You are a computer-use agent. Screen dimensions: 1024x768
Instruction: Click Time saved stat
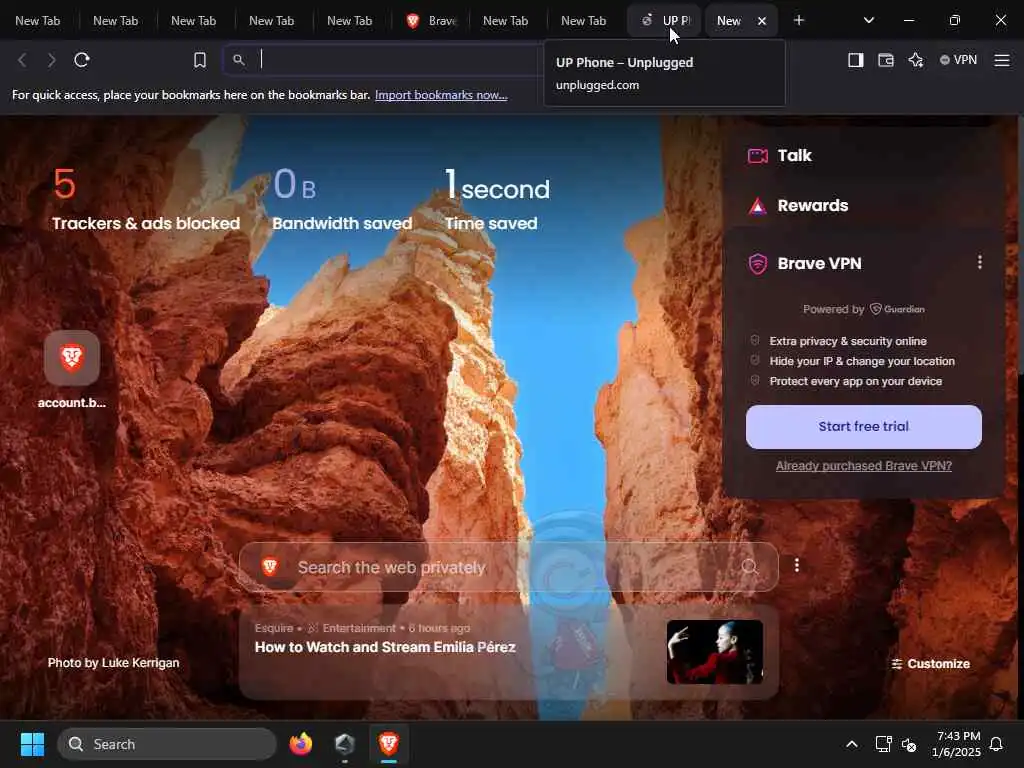click(x=497, y=199)
